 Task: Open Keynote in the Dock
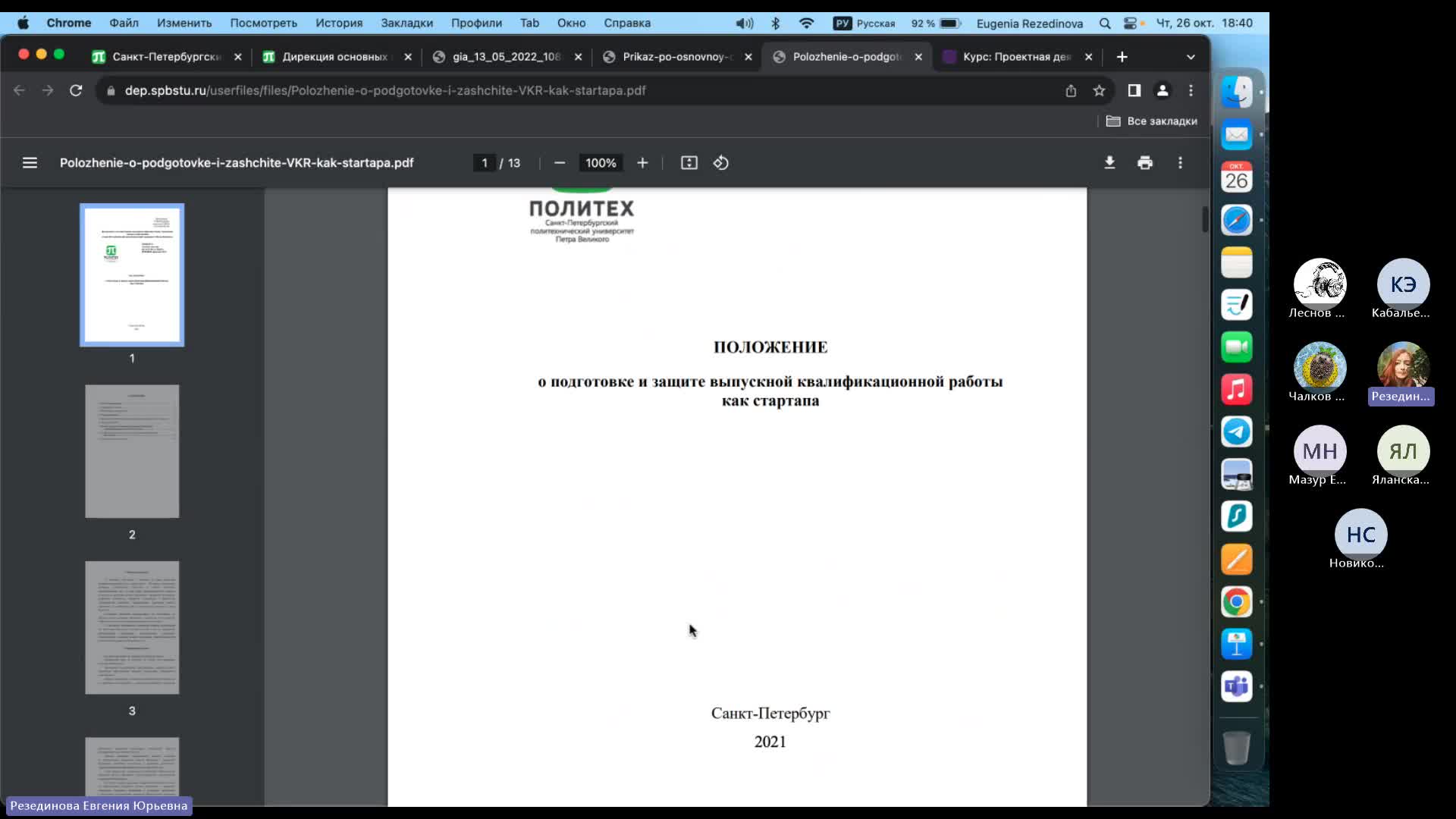coord(1237,645)
